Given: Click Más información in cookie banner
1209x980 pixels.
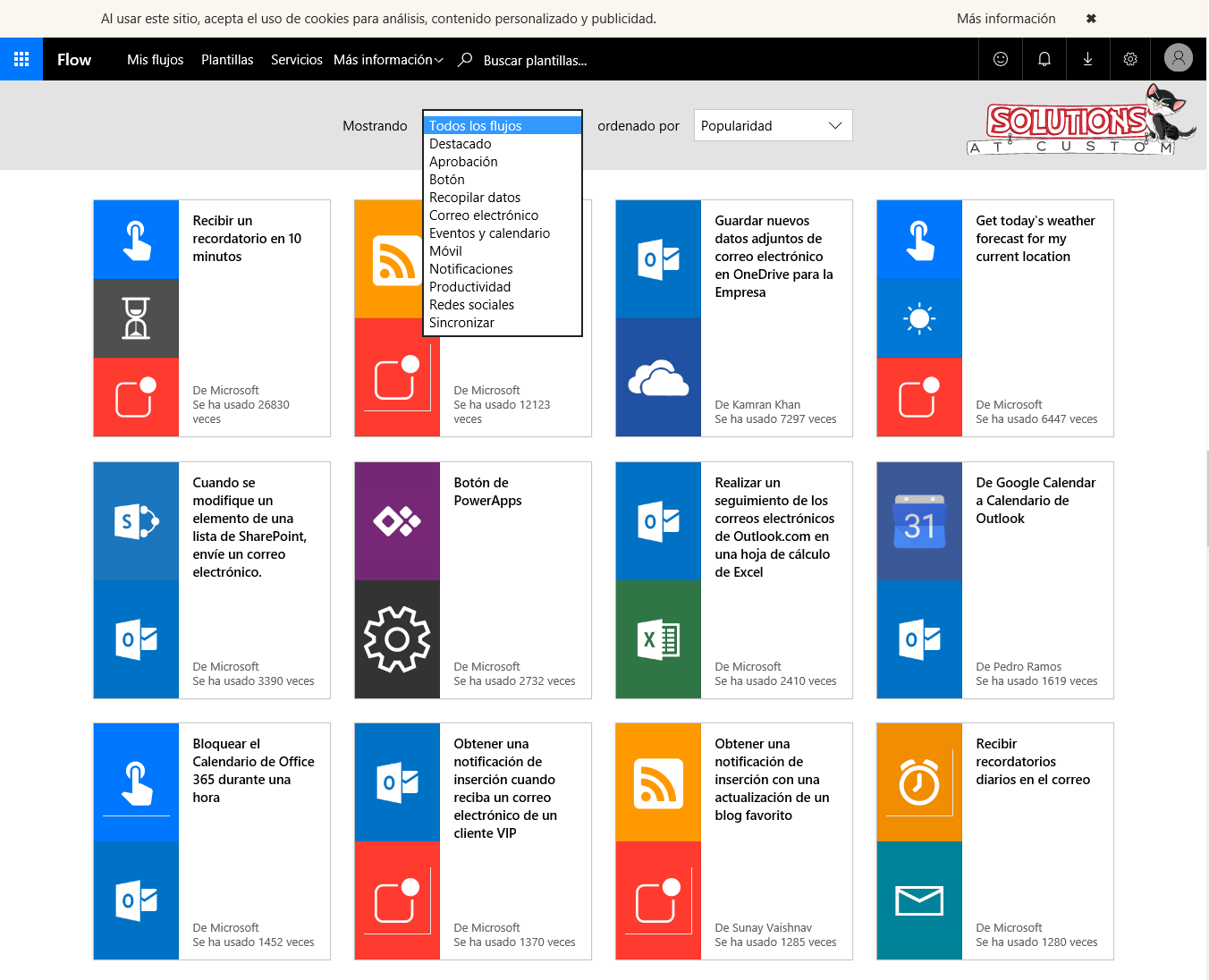Looking at the screenshot, I should (x=1006, y=19).
